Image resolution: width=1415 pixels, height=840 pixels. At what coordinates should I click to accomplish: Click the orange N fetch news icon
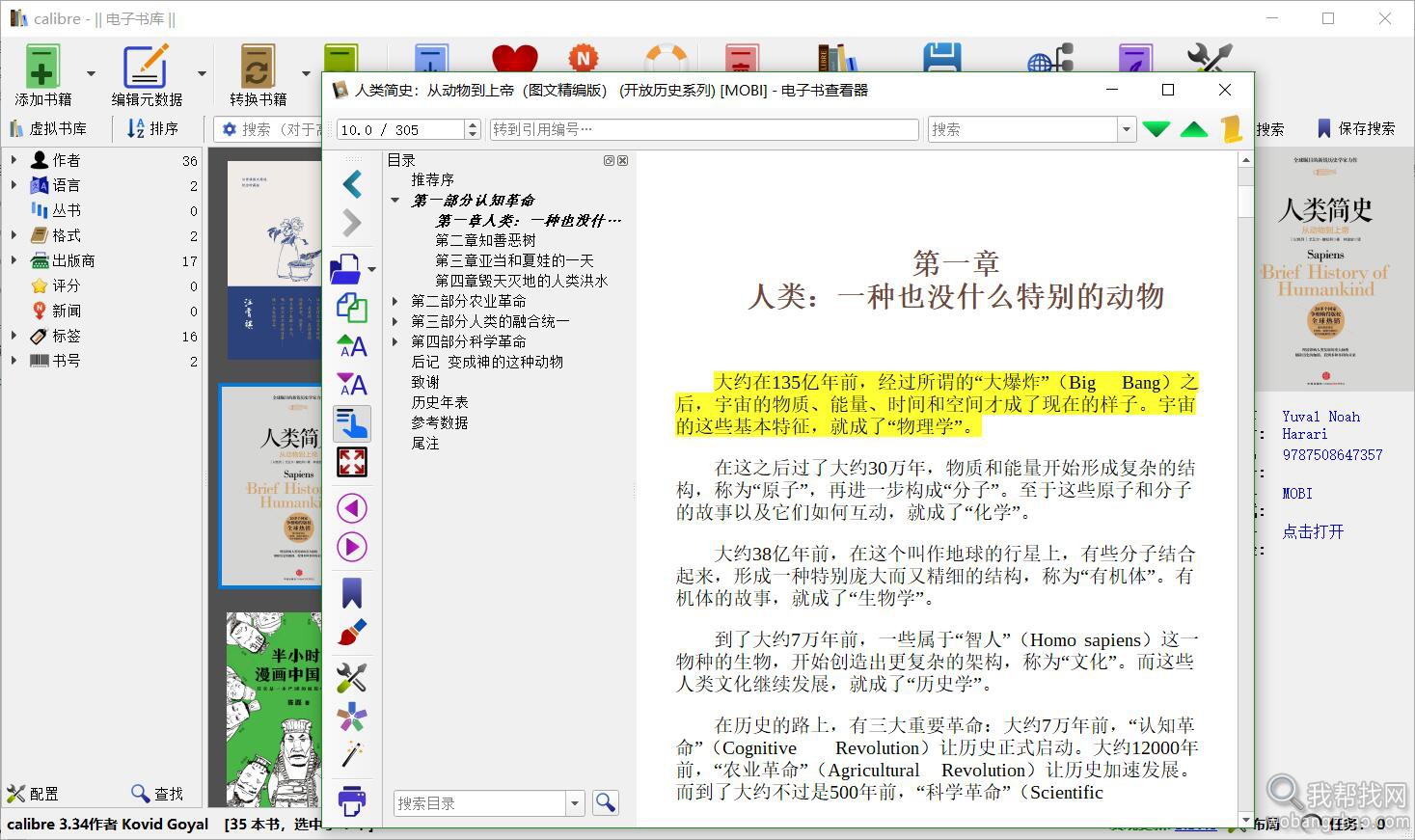tap(583, 58)
